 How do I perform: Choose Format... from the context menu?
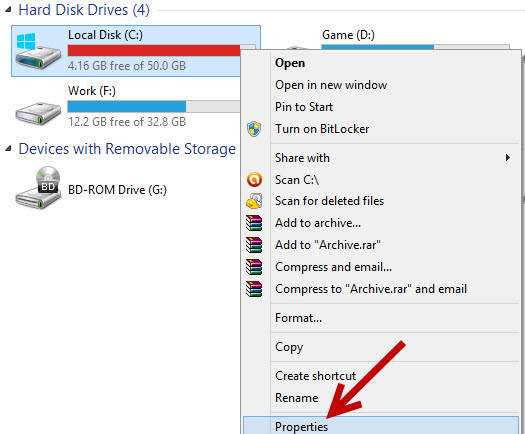[x=298, y=318]
